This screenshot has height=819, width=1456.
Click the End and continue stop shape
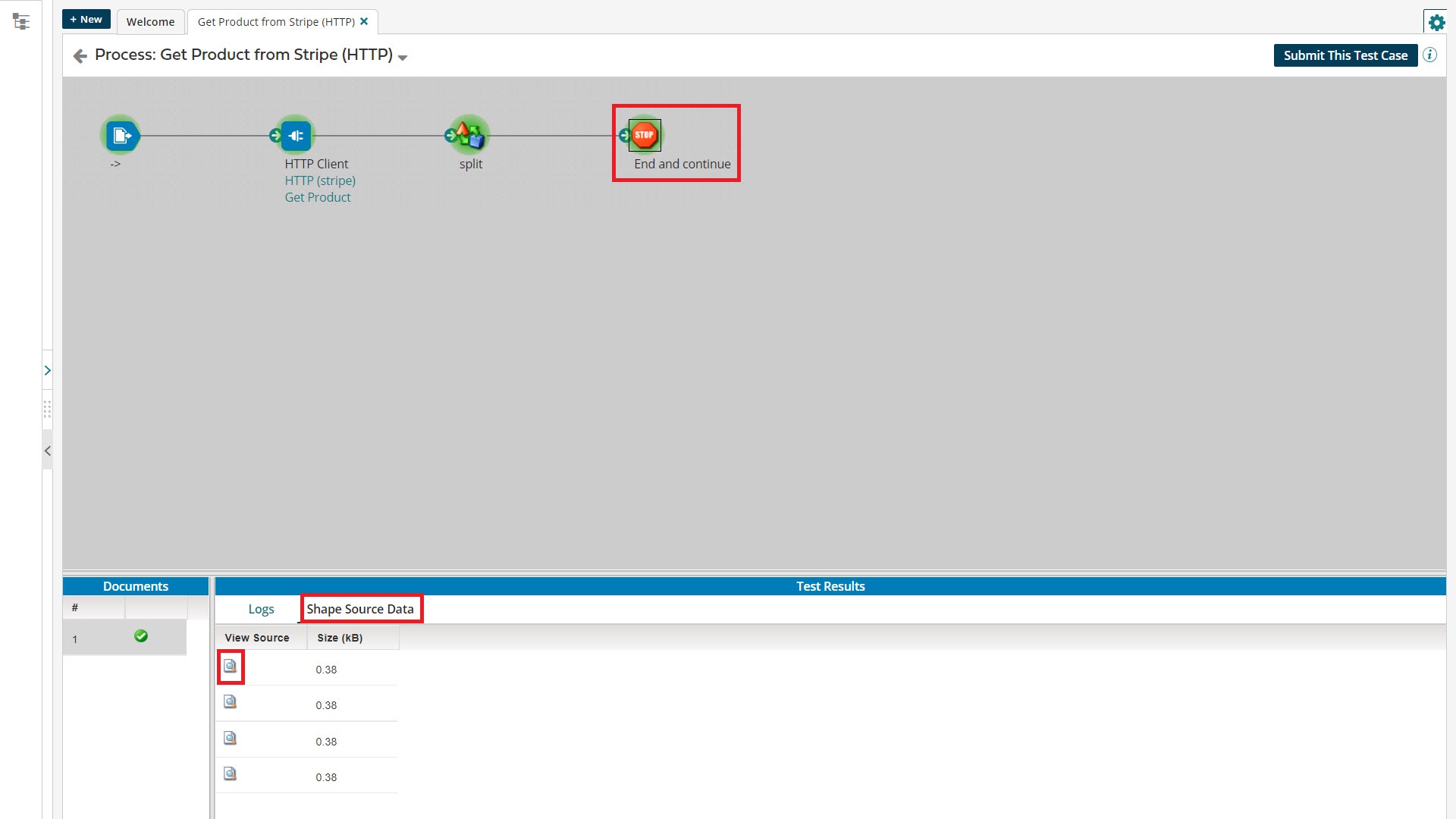[x=644, y=135]
